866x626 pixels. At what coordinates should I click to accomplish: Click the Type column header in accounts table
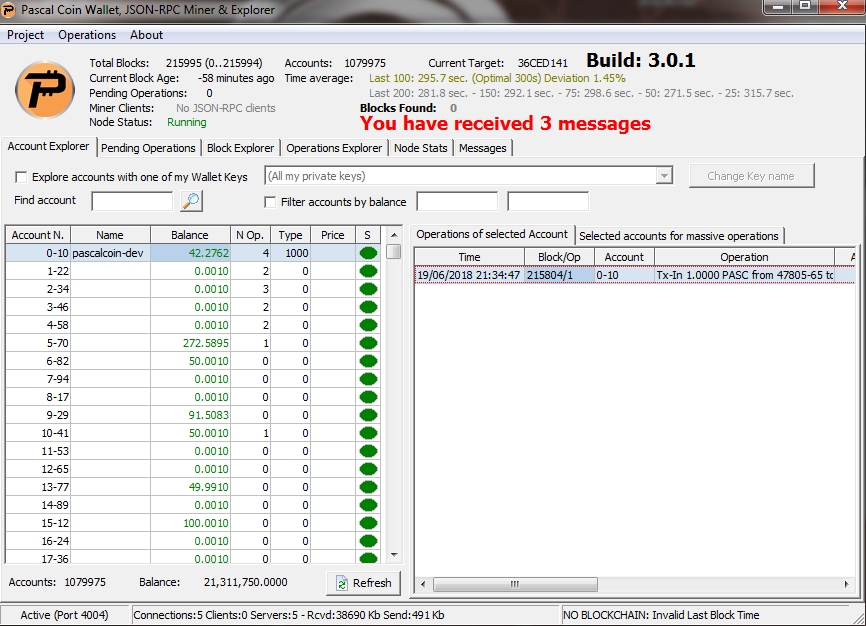pyautogui.click(x=291, y=235)
